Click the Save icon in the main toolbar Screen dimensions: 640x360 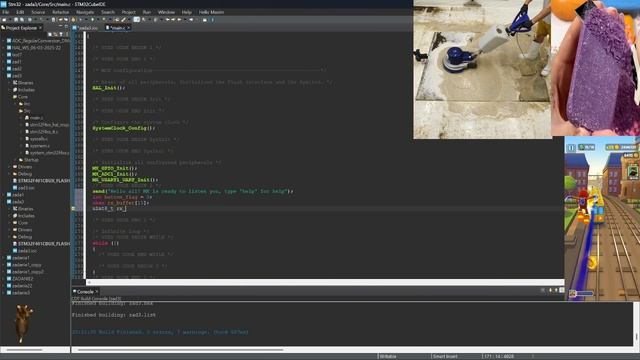coord(16,20)
